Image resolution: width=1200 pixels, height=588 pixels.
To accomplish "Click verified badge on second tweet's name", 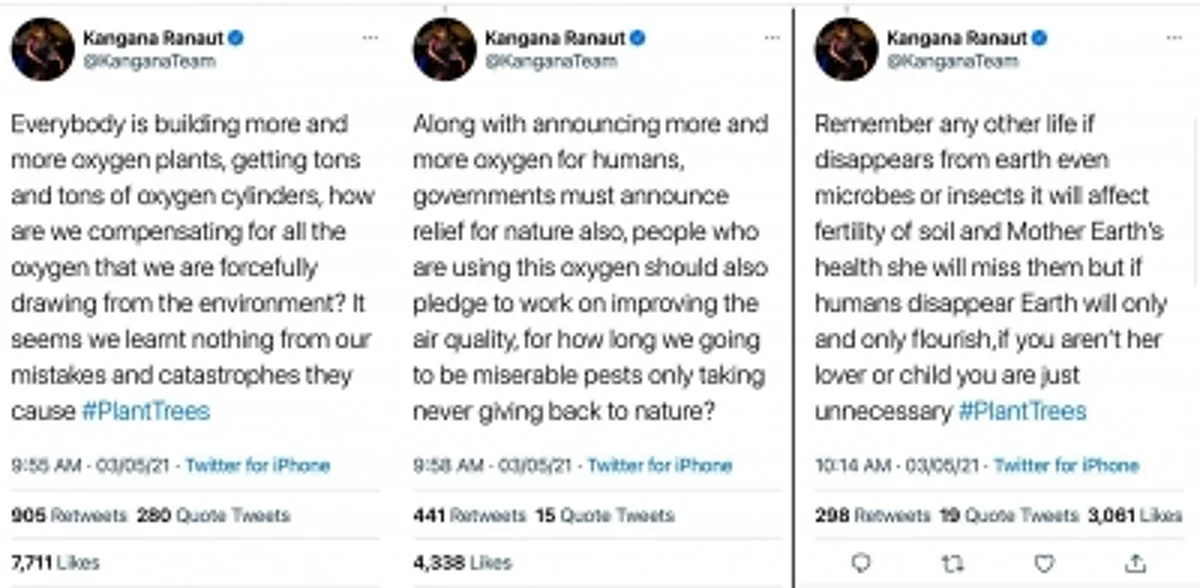I will 638,38.
